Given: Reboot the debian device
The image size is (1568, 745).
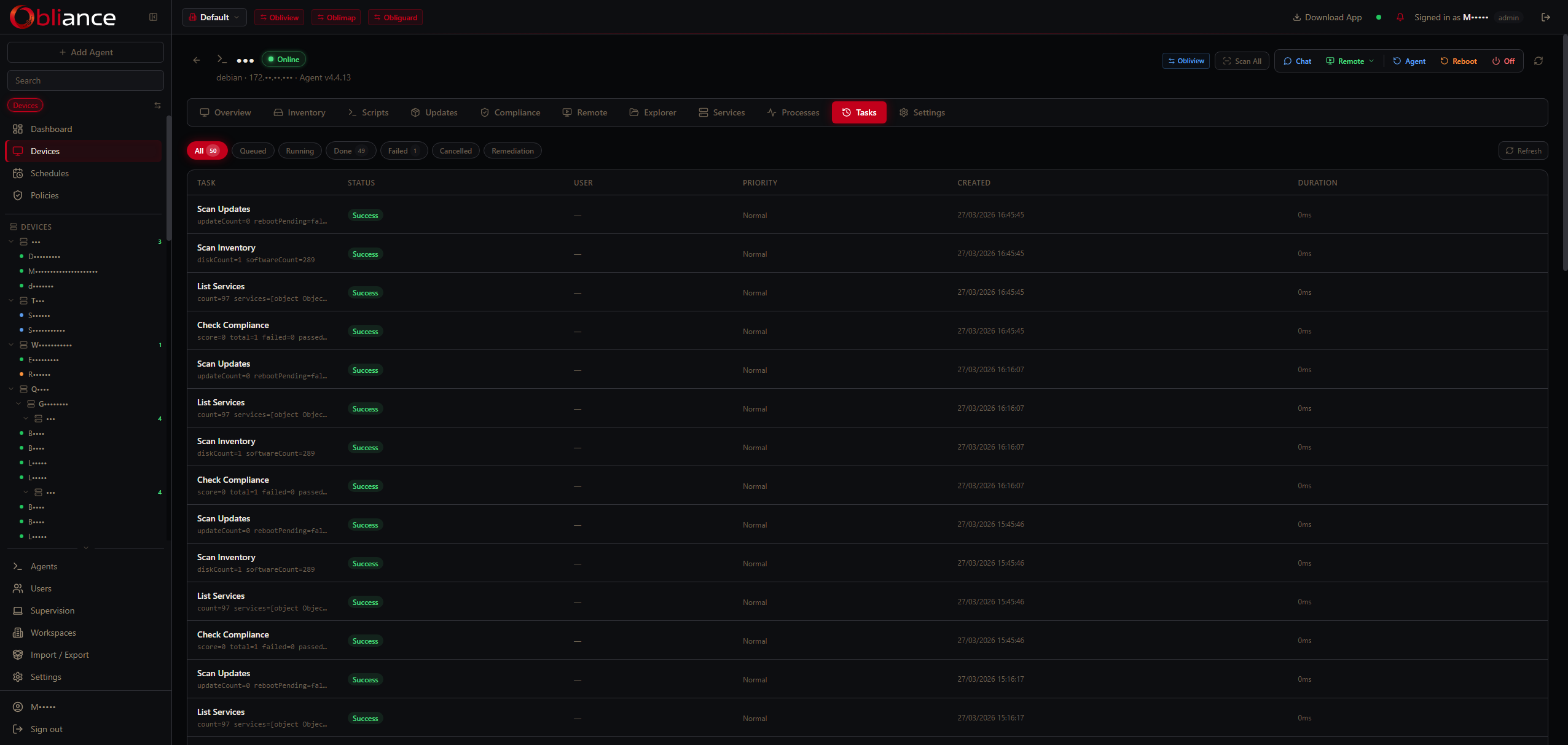Looking at the screenshot, I should pyautogui.click(x=1458, y=61).
